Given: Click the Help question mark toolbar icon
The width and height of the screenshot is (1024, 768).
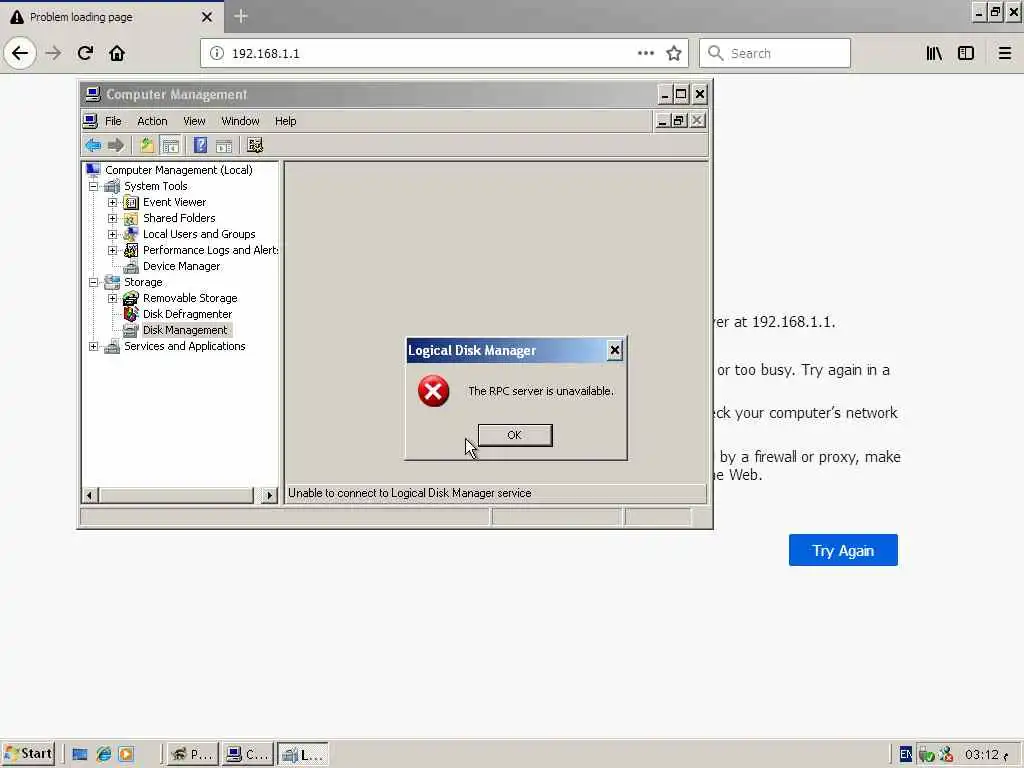Looking at the screenshot, I should pos(200,145).
